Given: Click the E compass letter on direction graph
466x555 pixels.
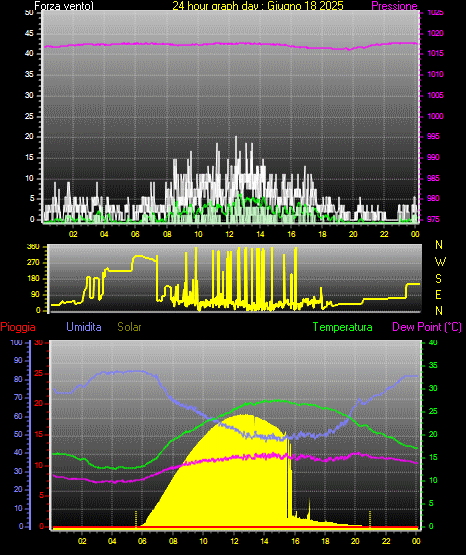Looking at the screenshot, I should click(438, 294).
